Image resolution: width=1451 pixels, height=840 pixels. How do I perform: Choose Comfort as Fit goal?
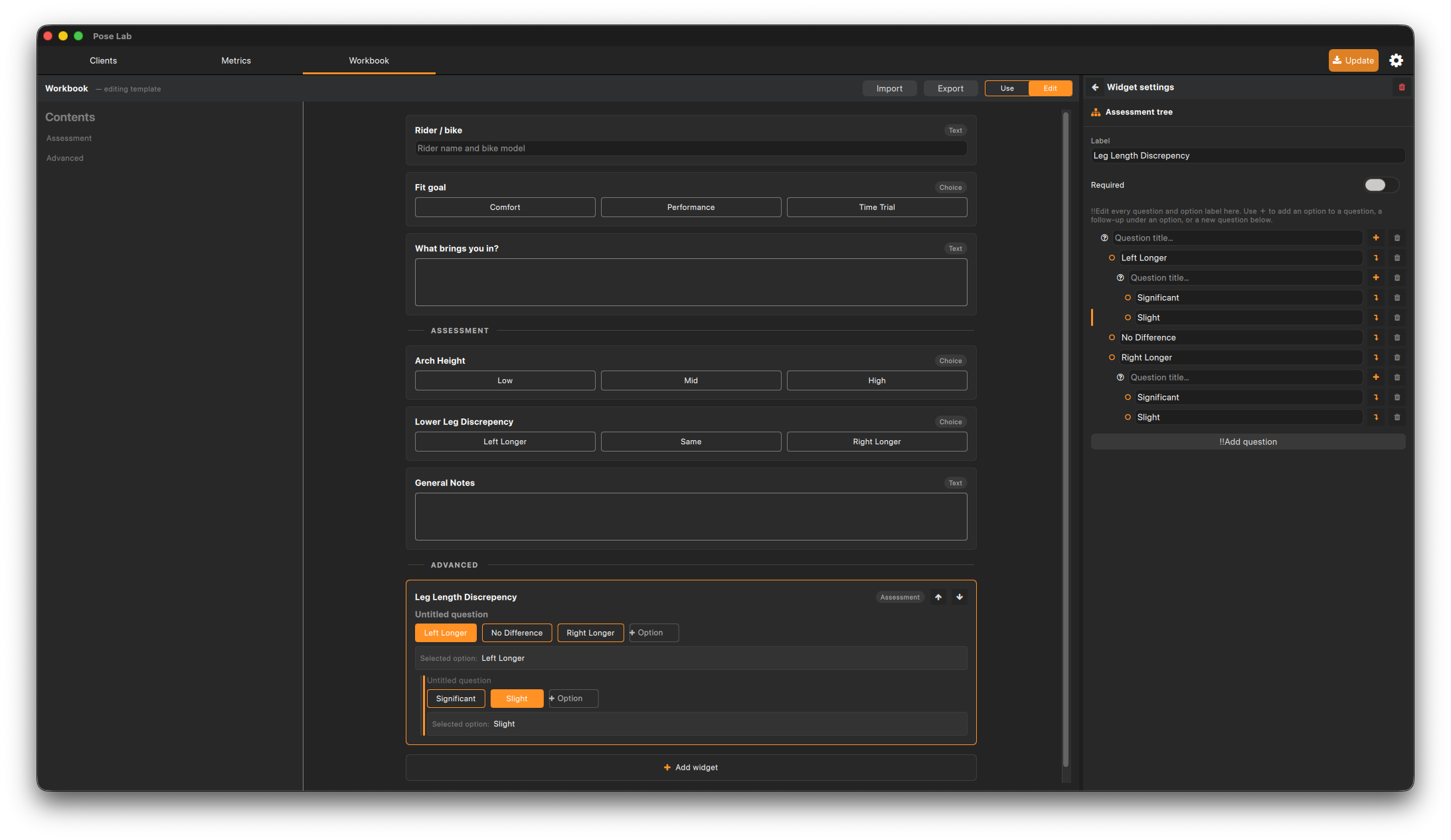coord(505,207)
